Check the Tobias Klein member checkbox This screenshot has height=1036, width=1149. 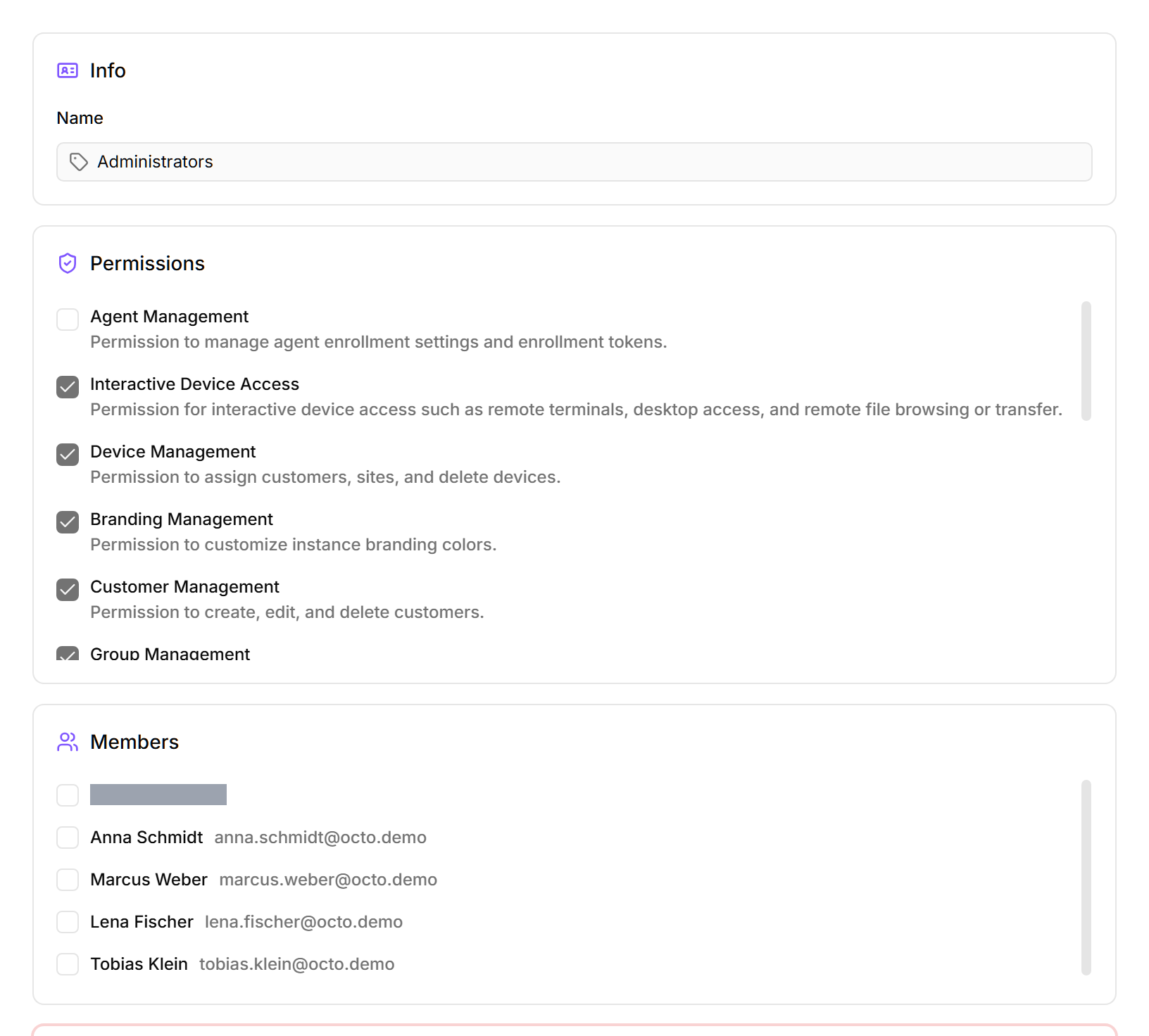coord(68,964)
